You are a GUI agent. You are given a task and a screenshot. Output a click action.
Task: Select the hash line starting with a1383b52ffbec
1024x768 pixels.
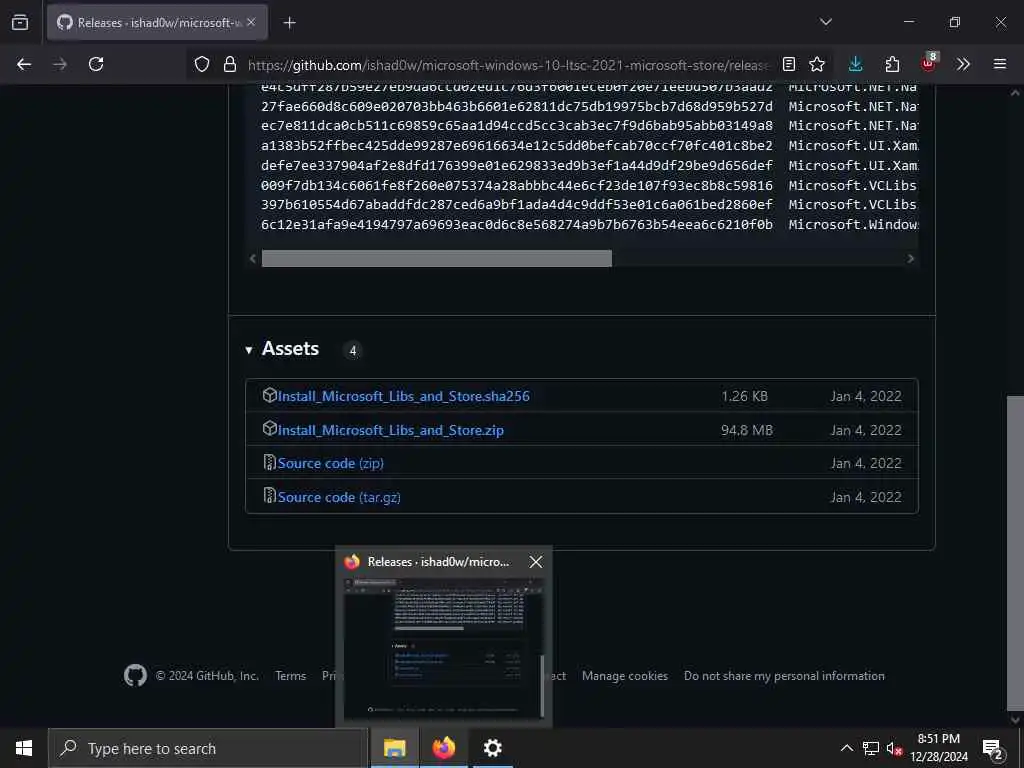[517, 146]
